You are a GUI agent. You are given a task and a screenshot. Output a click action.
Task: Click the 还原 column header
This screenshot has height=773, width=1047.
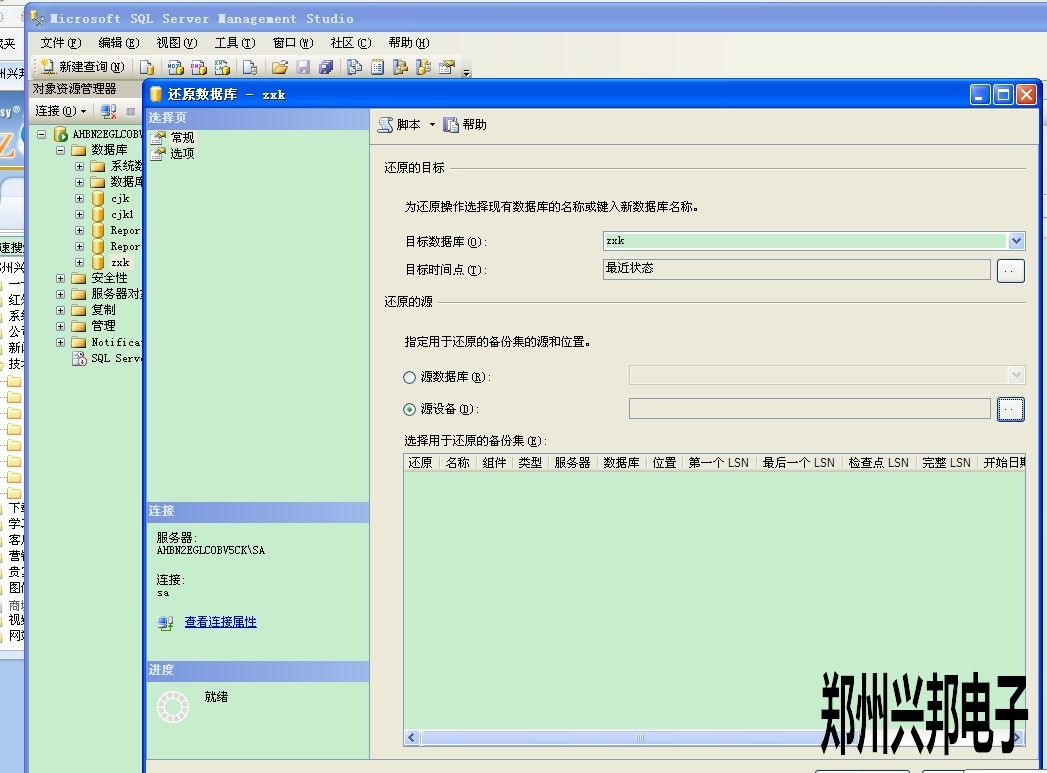(421, 463)
